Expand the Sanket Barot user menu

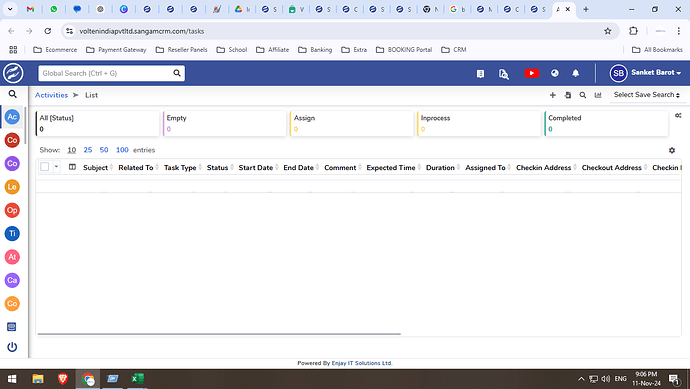[x=646, y=73]
